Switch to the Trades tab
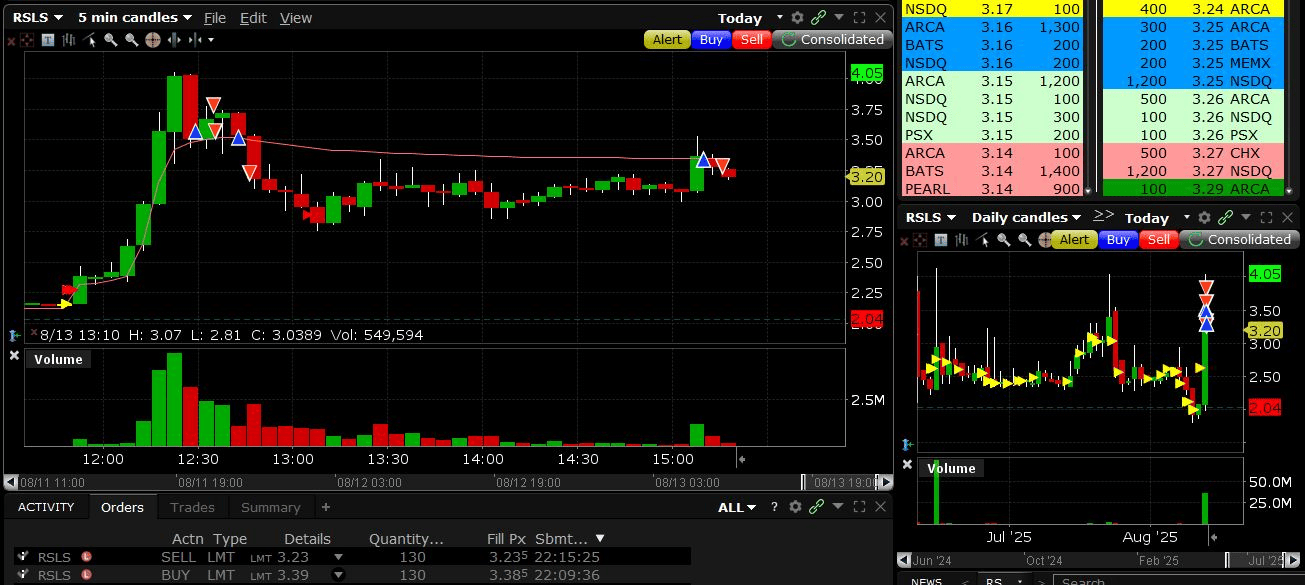 [192, 507]
